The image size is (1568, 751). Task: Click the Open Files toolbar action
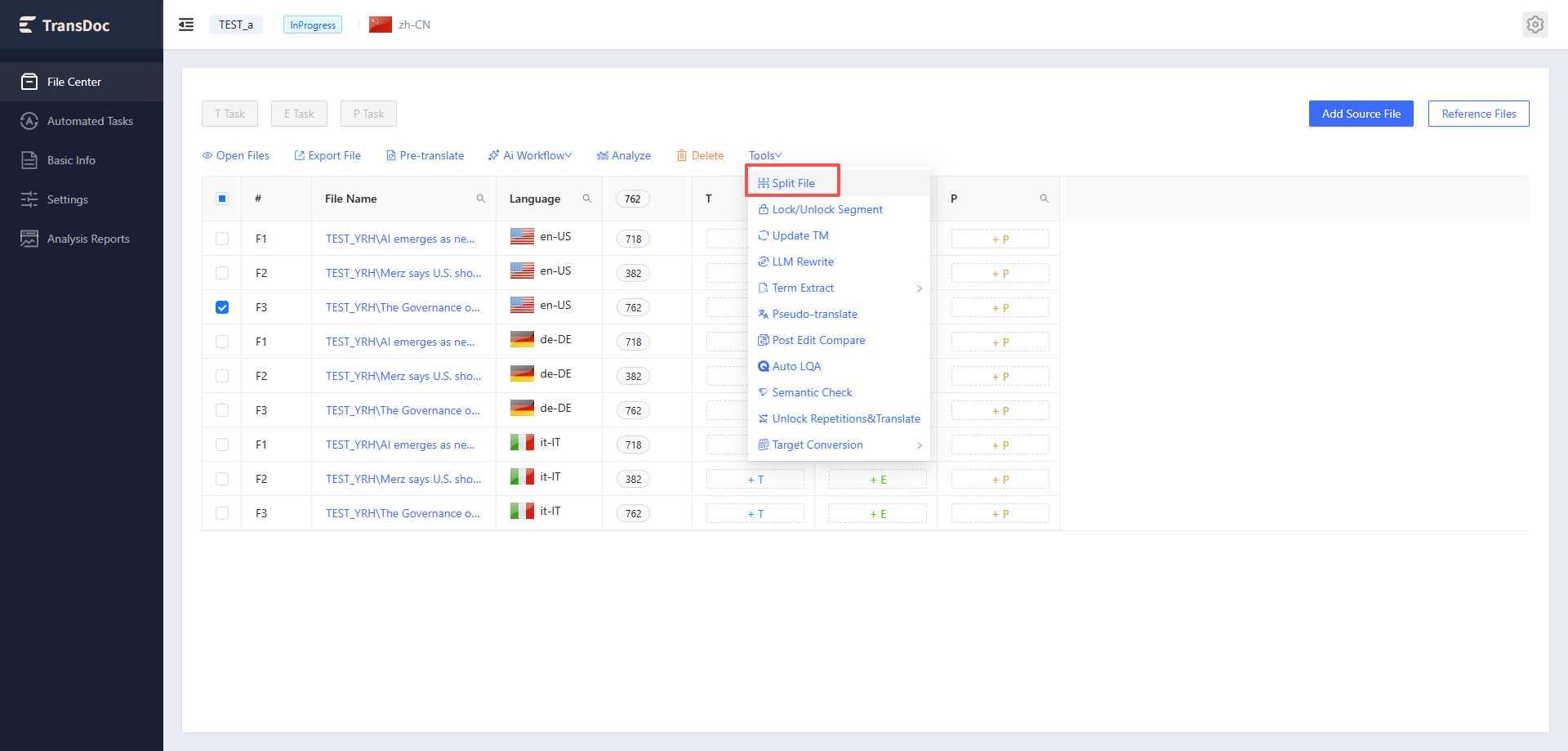click(x=236, y=155)
